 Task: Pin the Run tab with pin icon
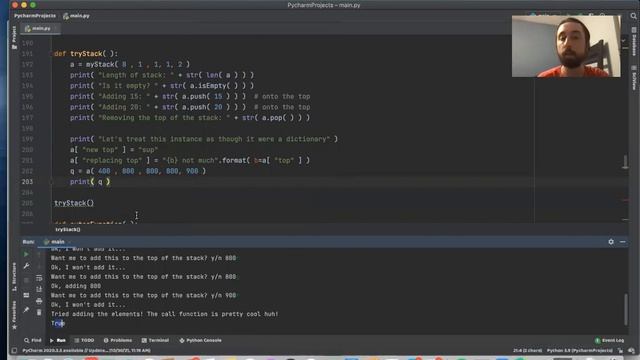(27, 310)
